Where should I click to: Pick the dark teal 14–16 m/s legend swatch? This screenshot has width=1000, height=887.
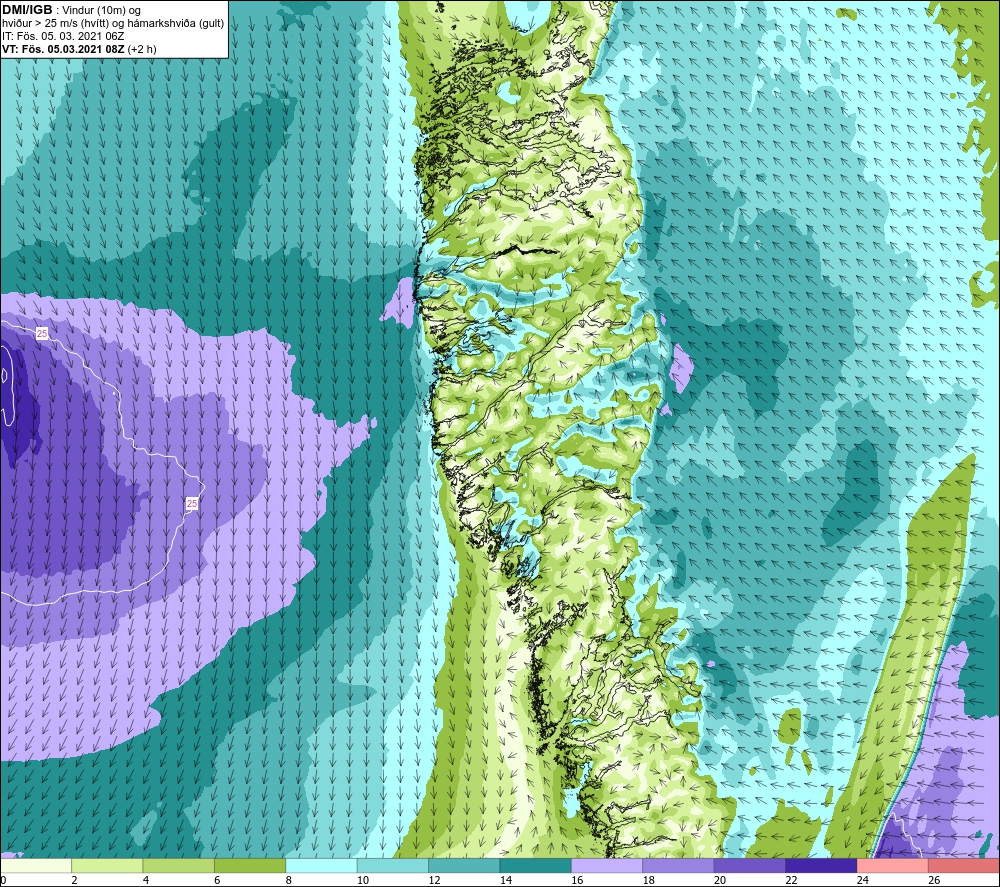click(536, 865)
